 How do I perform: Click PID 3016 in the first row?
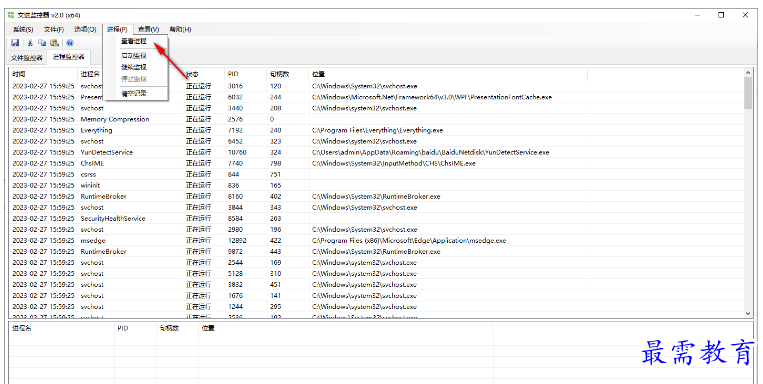coord(236,86)
